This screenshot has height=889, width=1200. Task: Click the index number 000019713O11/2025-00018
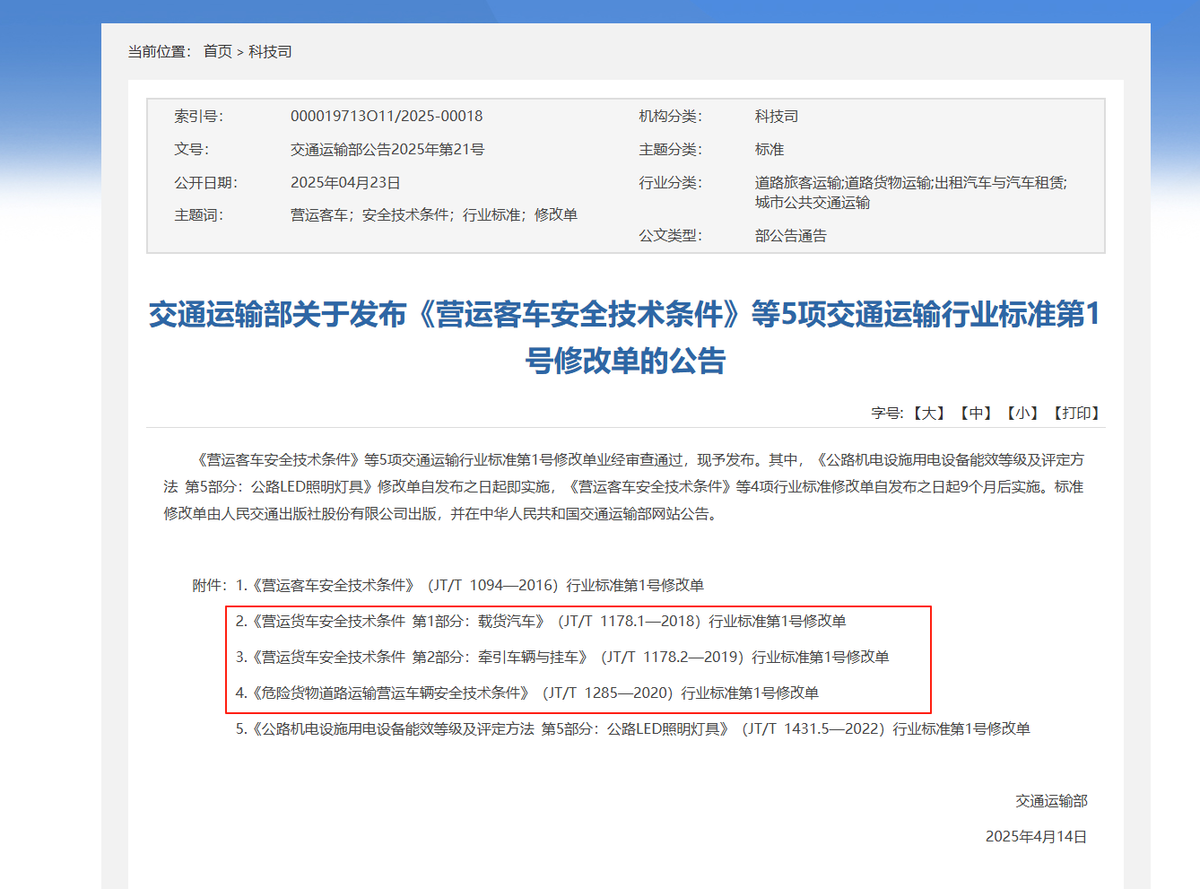[386, 116]
